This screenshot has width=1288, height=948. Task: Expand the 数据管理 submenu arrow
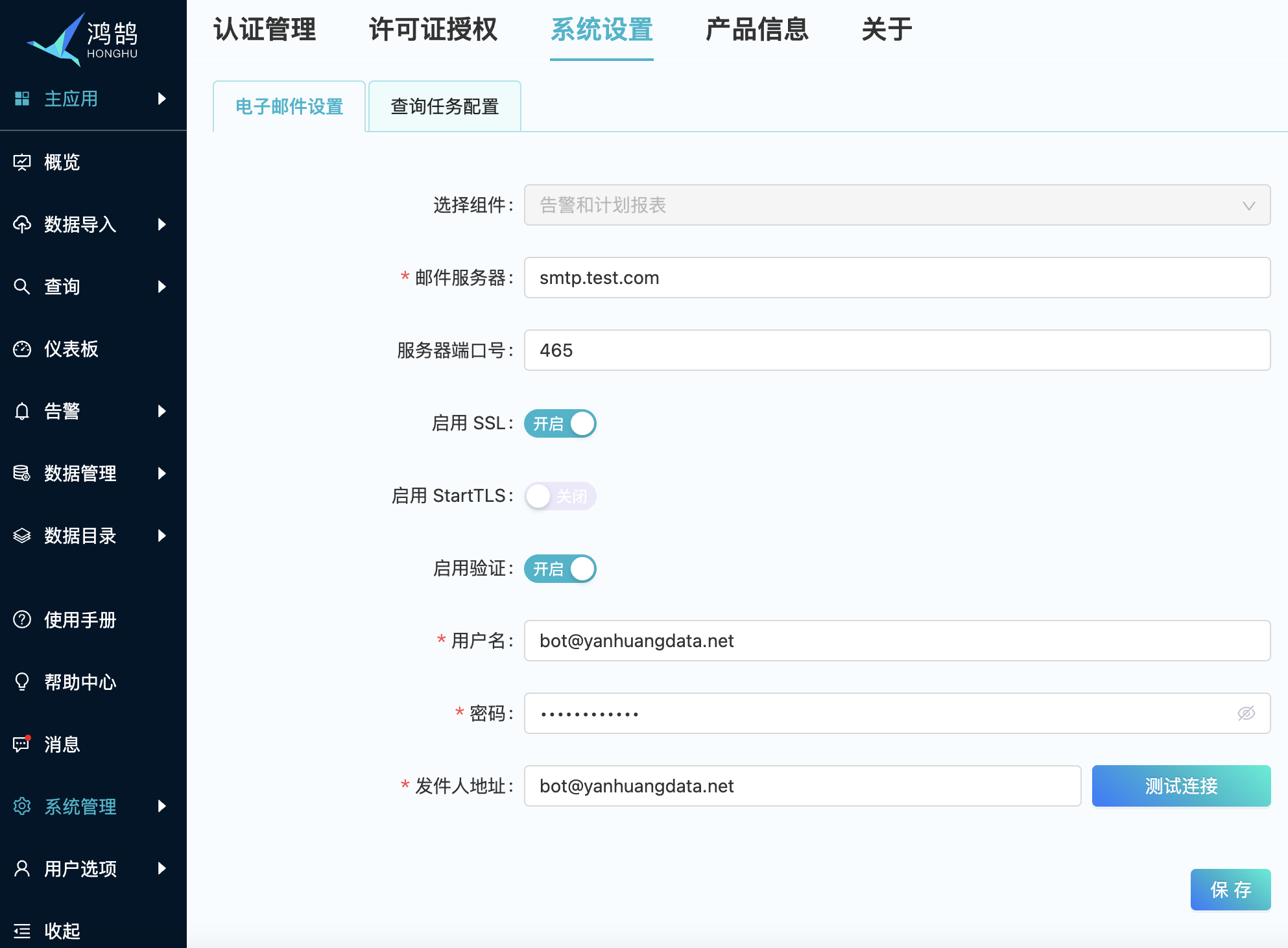coord(162,473)
